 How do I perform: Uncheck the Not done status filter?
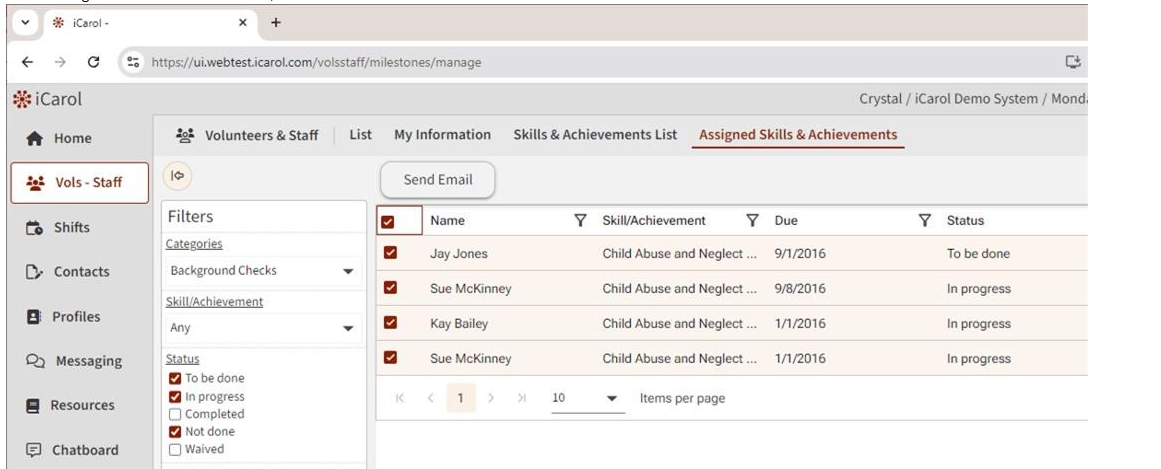tap(176, 432)
